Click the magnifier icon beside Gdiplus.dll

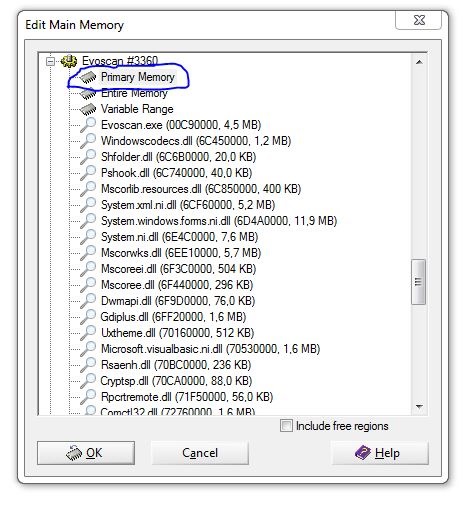click(x=88, y=317)
